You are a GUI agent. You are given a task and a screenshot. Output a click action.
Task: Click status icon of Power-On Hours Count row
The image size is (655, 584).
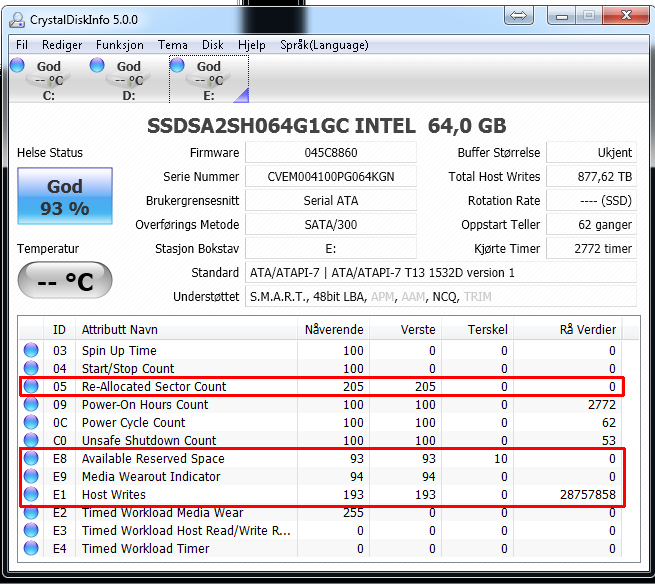[31, 404]
